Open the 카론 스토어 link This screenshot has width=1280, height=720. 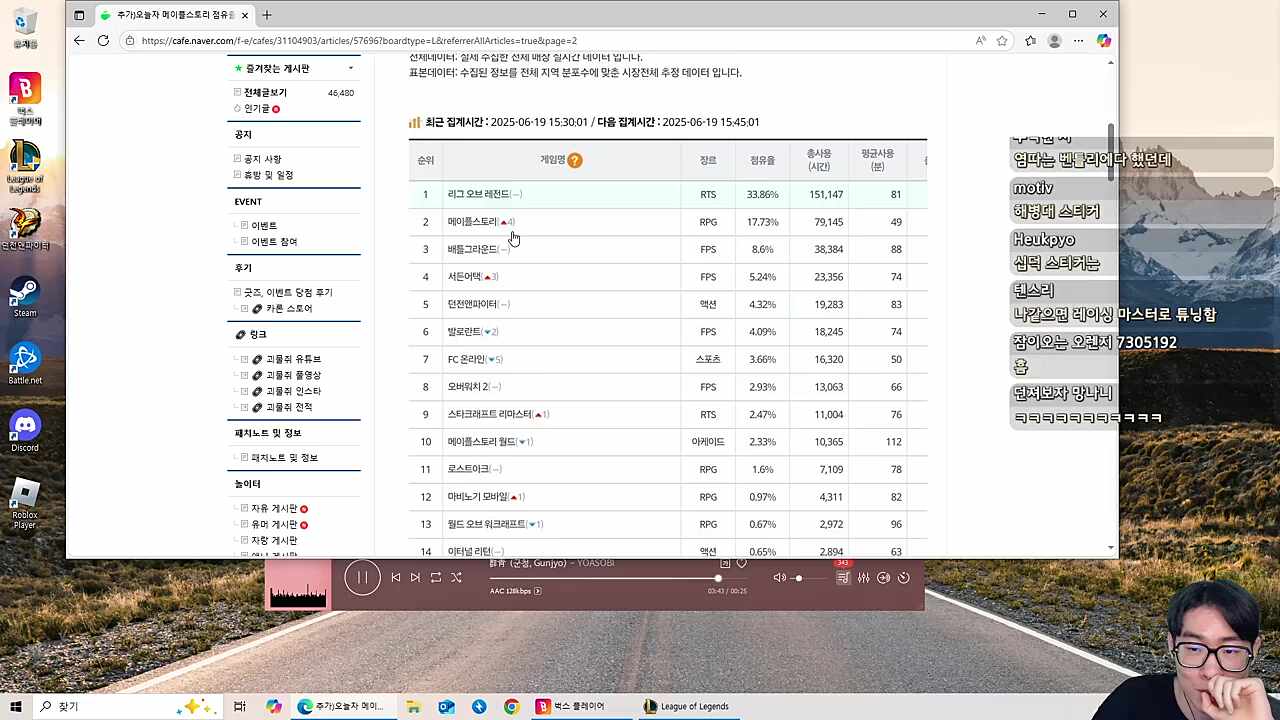tap(289, 309)
